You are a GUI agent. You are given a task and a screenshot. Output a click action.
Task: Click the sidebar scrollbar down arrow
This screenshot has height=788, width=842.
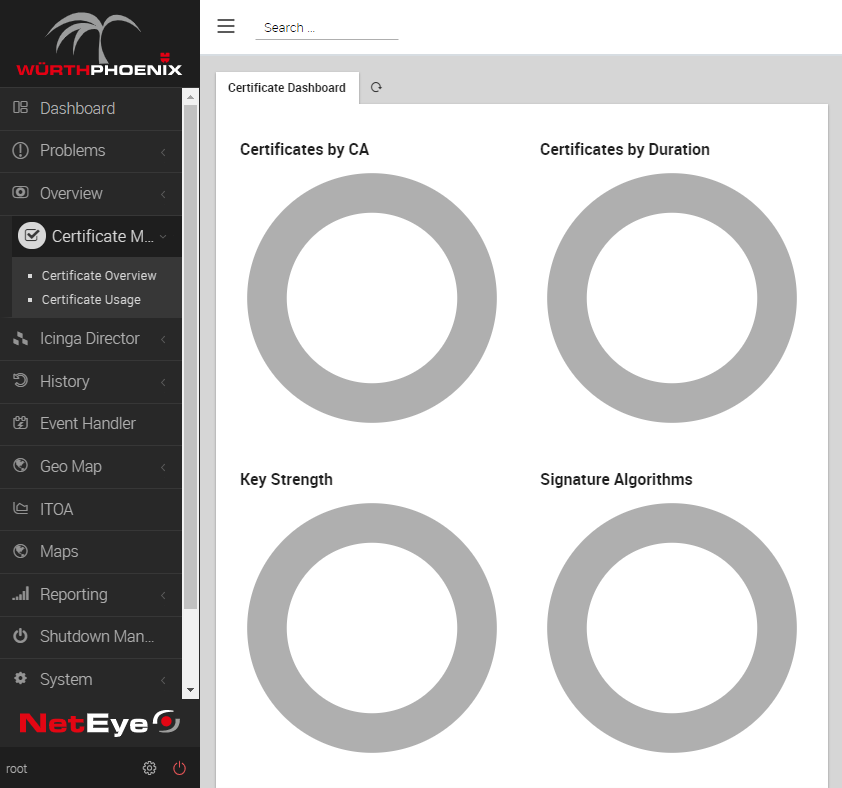[x=190, y=690]
